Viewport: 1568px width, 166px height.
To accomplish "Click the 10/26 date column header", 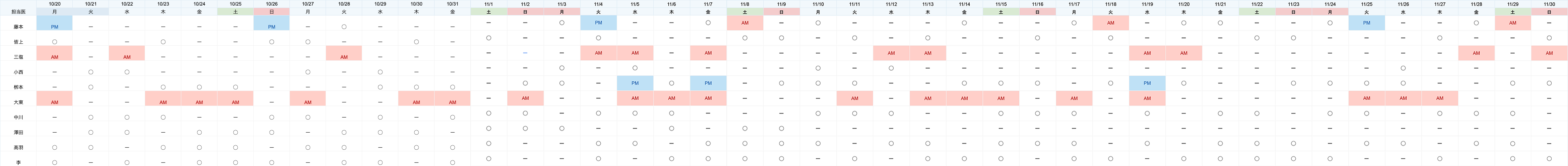I will [x=272, y=4].
